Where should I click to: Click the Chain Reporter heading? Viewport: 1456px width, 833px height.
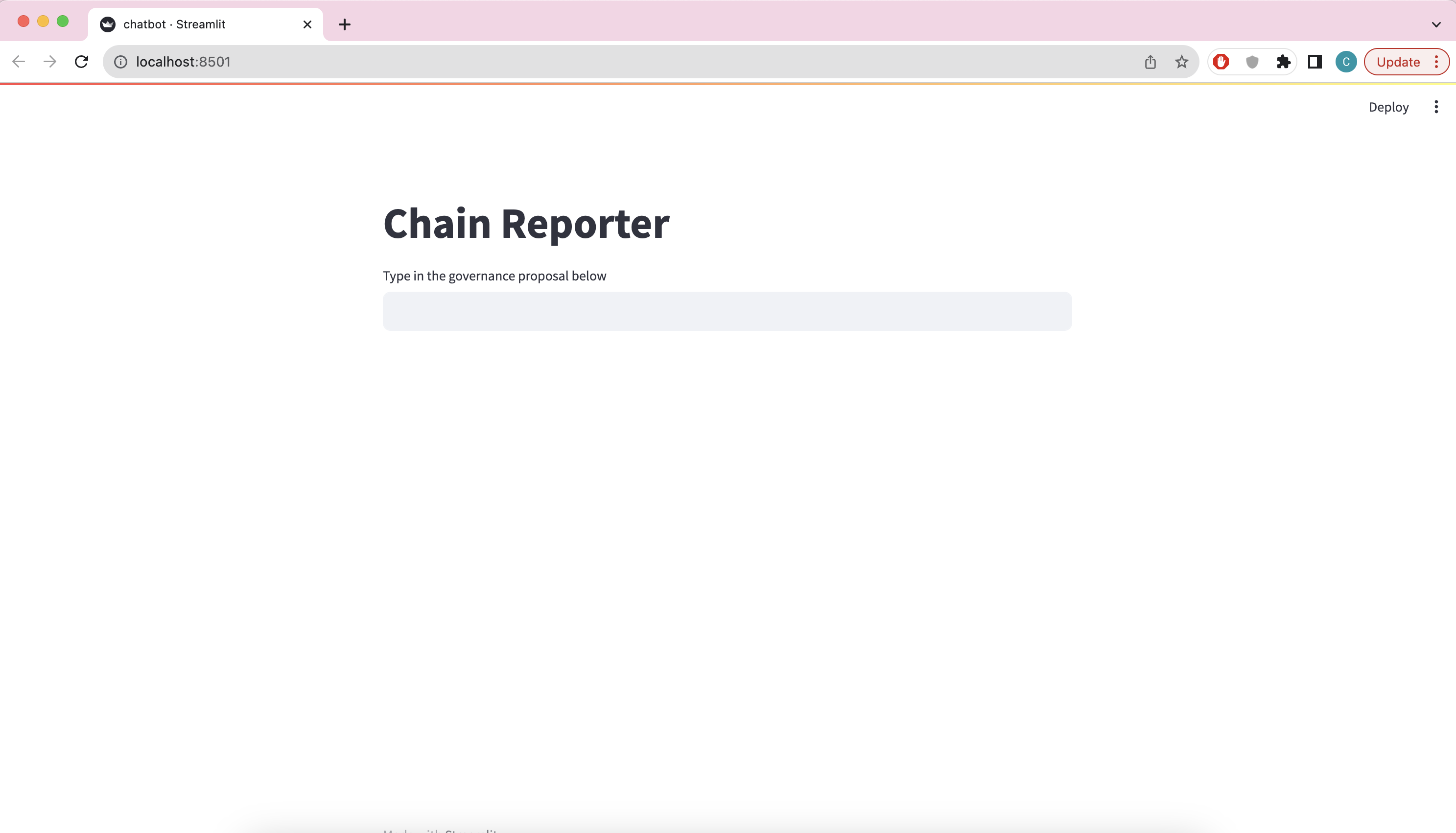click(x=526, y=224)
